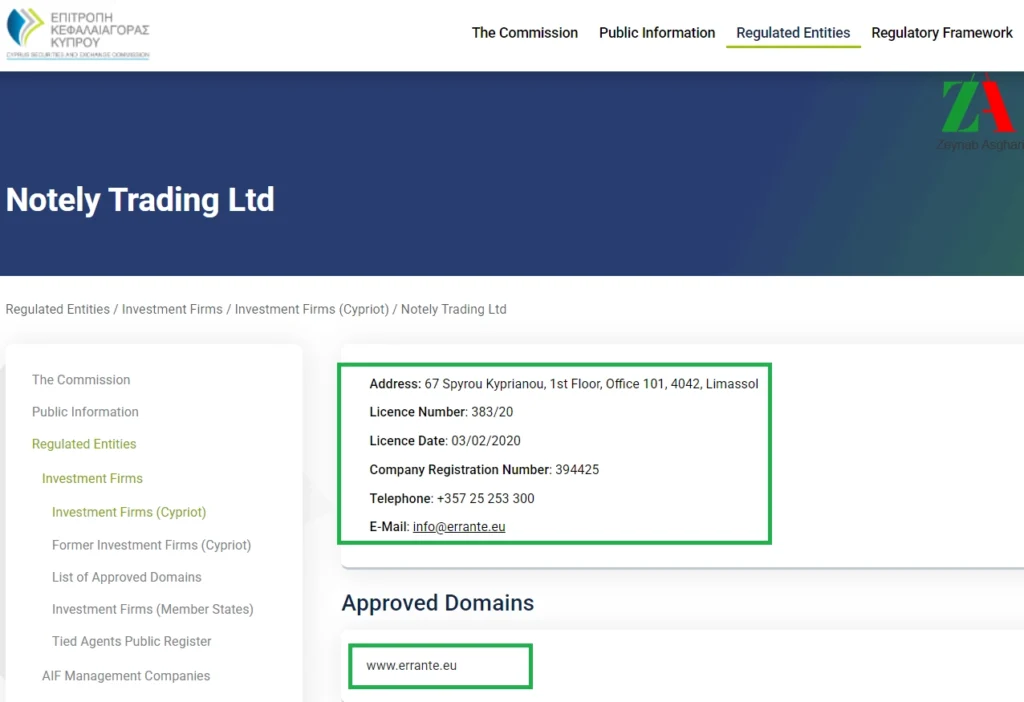The height and width of the screenshot is (702, 1024).
Task: Open The Commission in the top navigation
Action: pos(524,33)
